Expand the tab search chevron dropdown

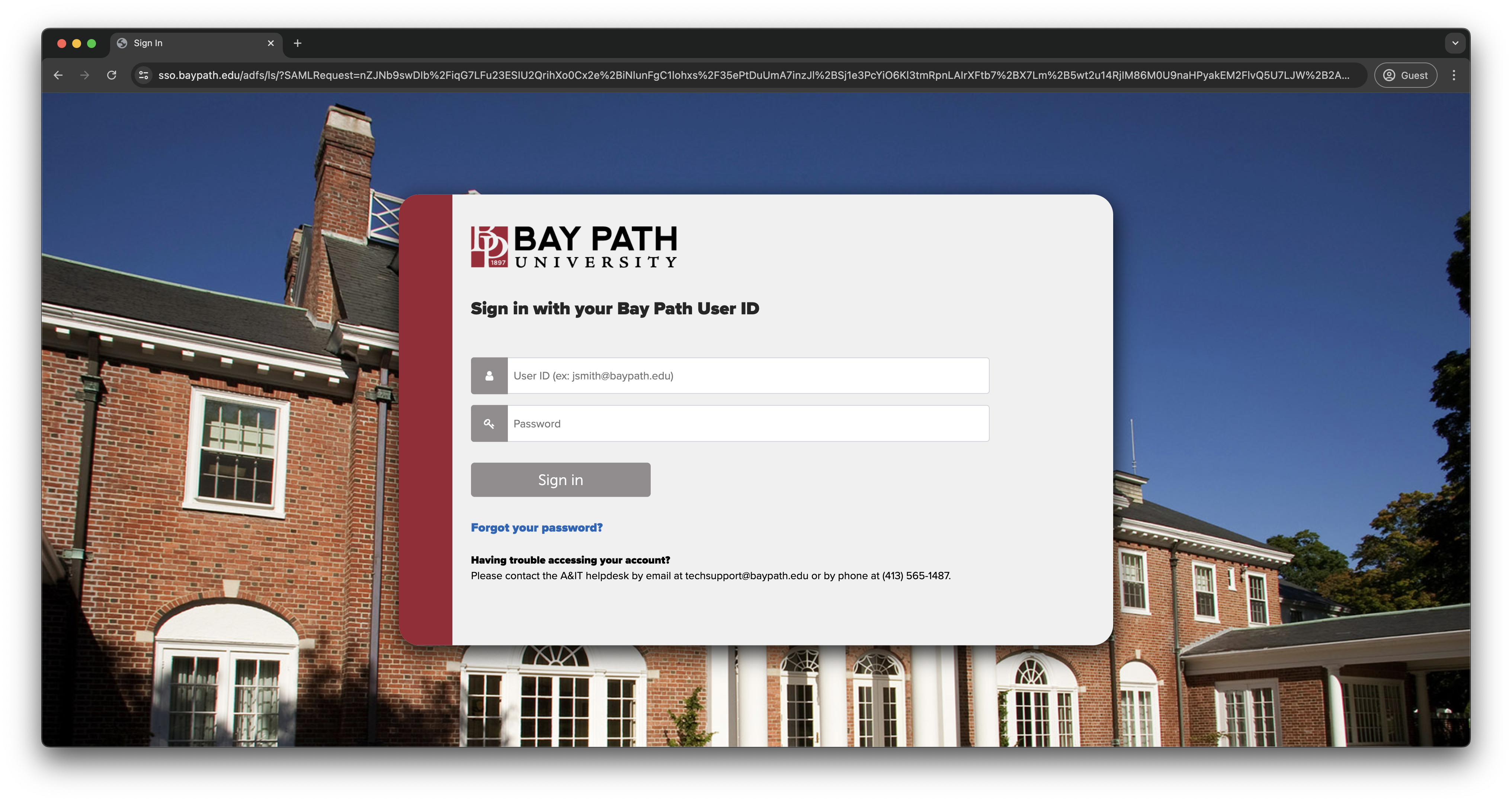[x=1454, y=43]
